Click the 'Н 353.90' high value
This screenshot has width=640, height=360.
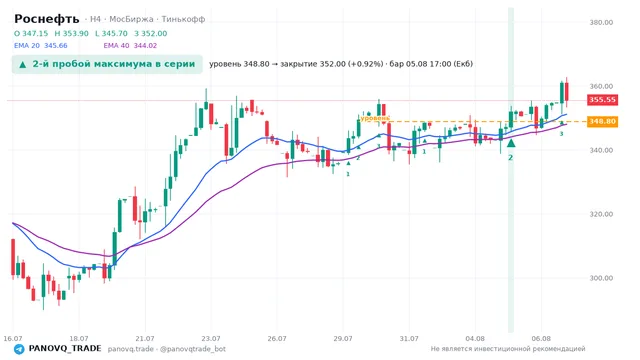click(71, 33)
